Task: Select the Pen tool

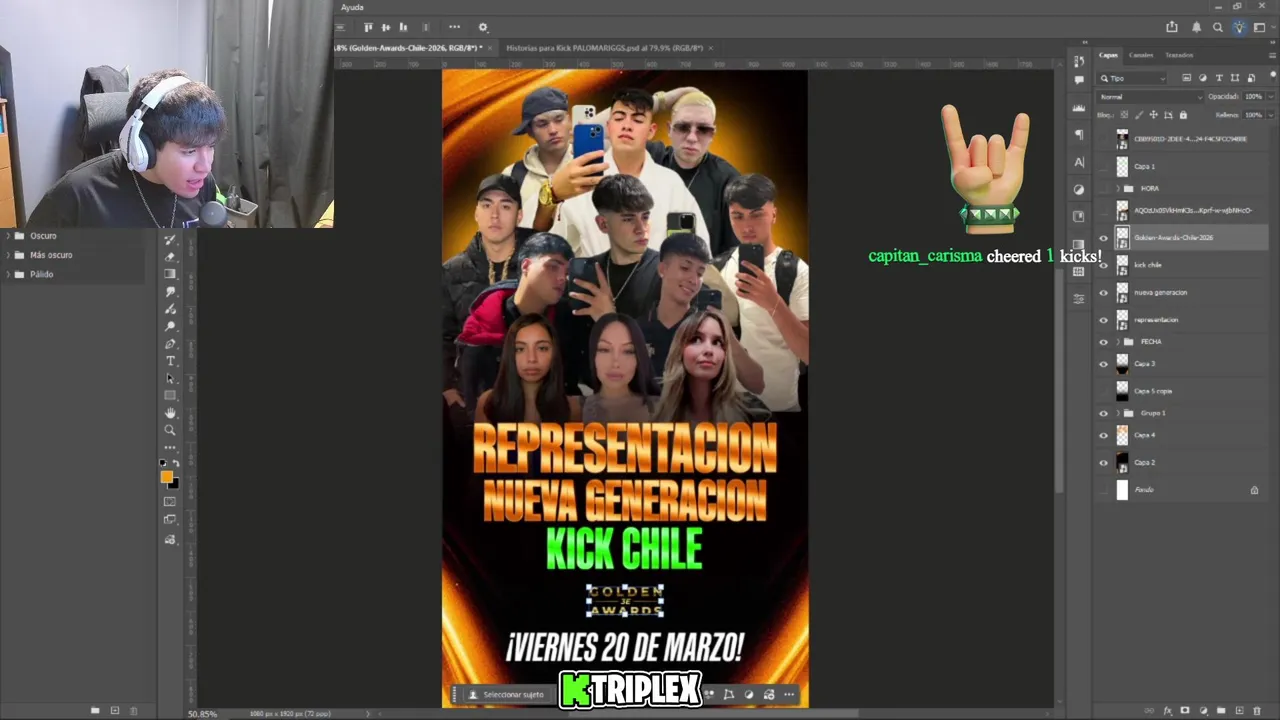Action: [x=170, y=343]
